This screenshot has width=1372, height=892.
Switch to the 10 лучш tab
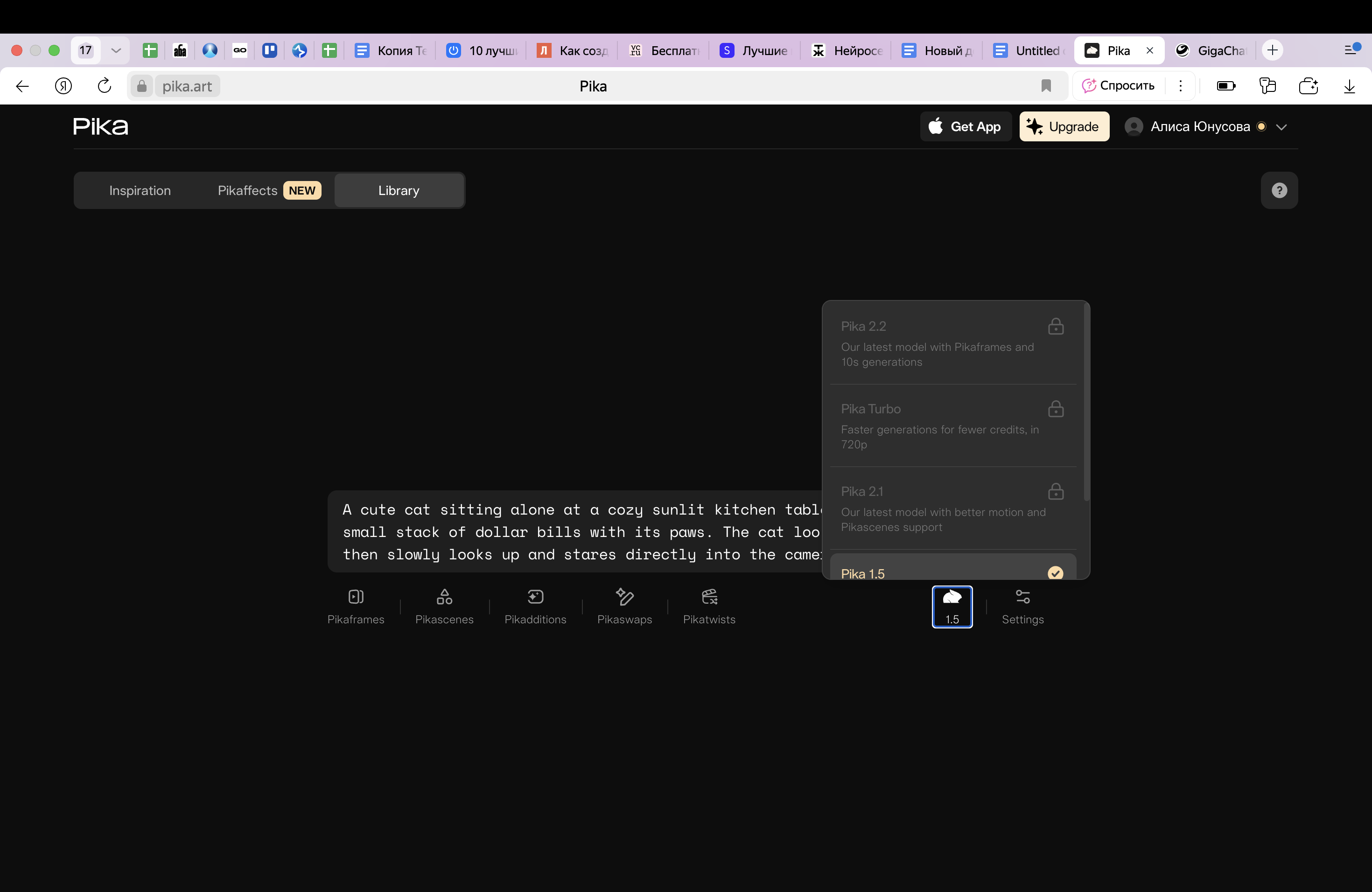point(482,50)
